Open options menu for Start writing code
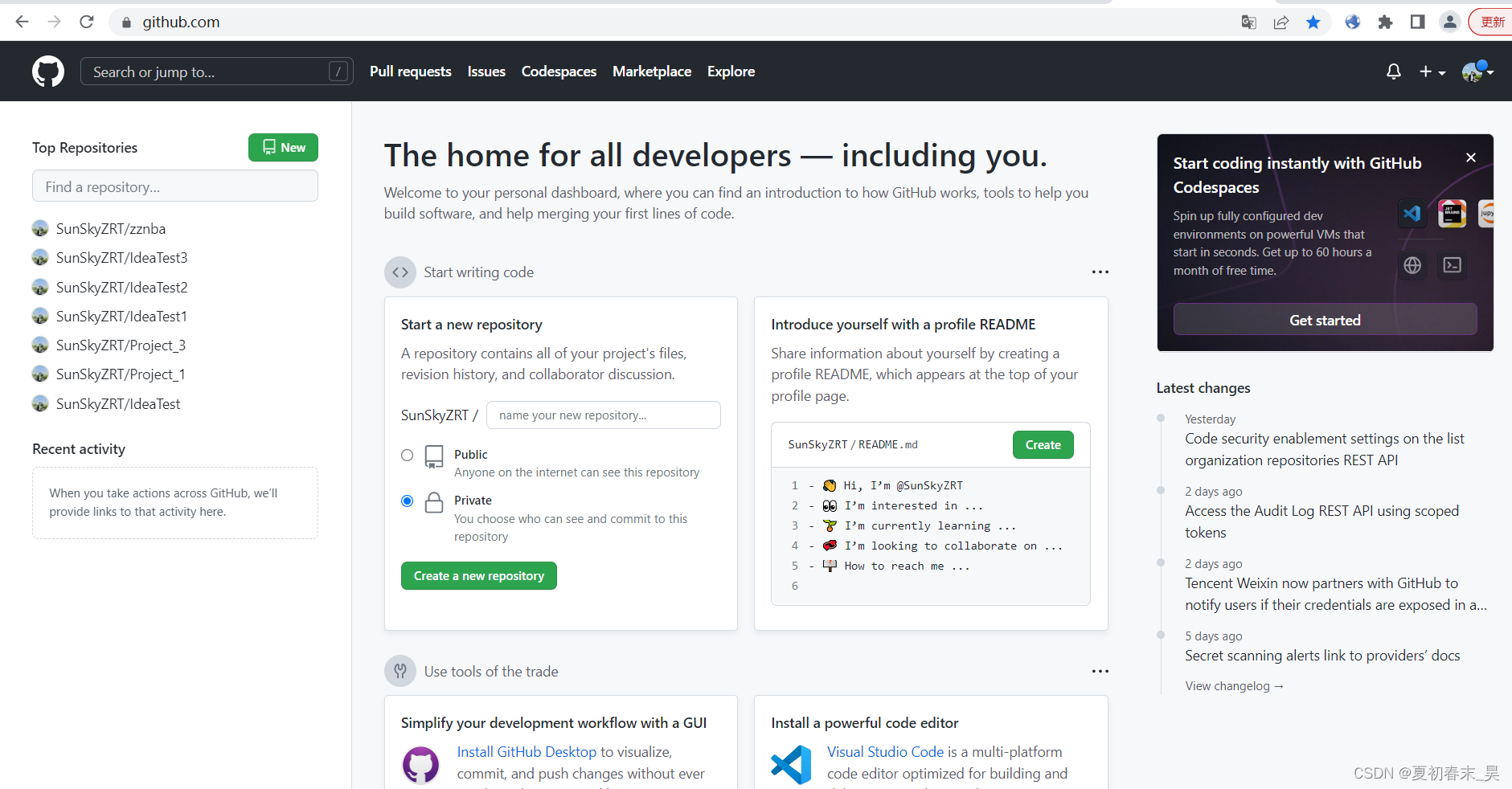Screen dimensions: 1512x789 click(1100, 272)
